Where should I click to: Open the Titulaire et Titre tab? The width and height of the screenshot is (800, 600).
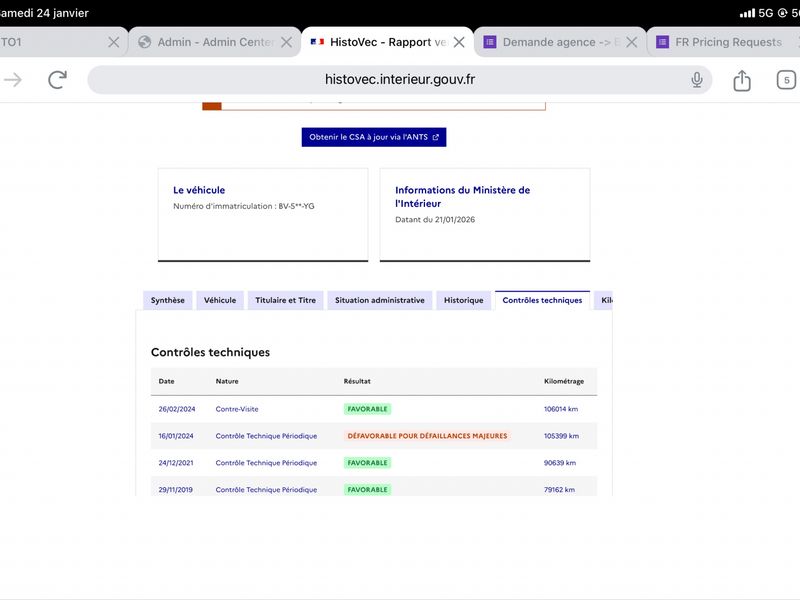point(285,300)
